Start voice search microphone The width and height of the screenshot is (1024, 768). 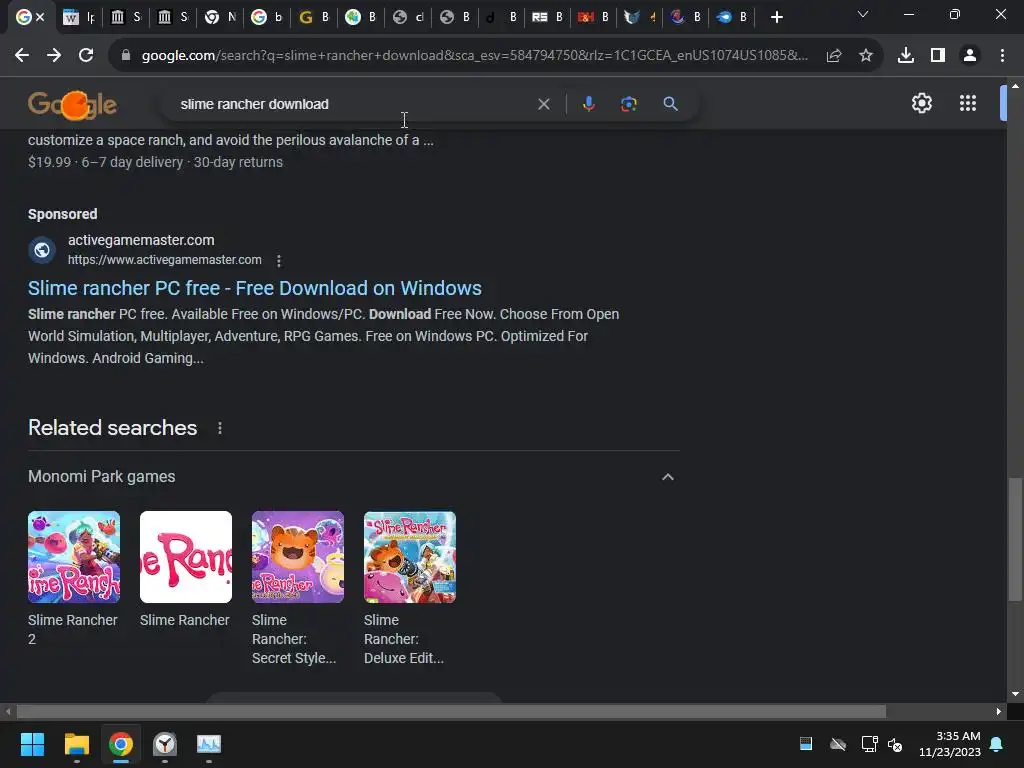coord(588,104)
